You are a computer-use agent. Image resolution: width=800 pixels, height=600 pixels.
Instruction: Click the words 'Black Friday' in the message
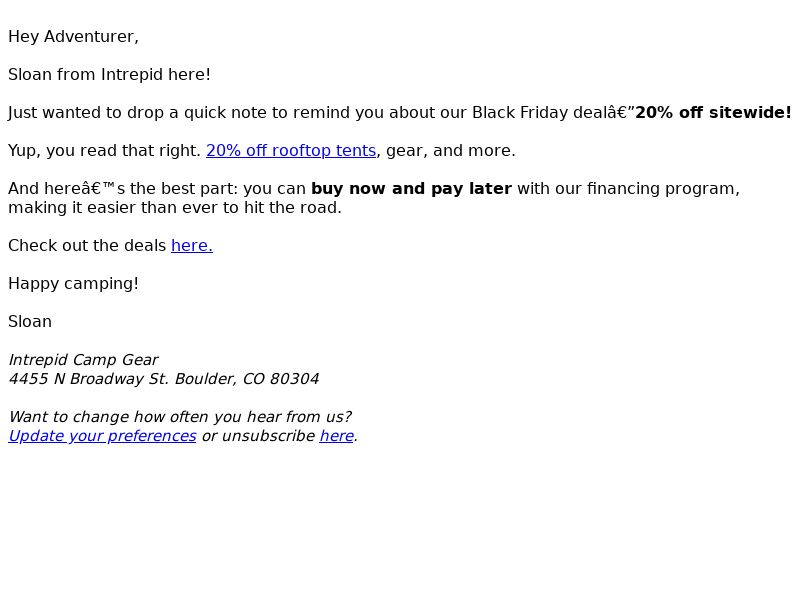(519, 112)
